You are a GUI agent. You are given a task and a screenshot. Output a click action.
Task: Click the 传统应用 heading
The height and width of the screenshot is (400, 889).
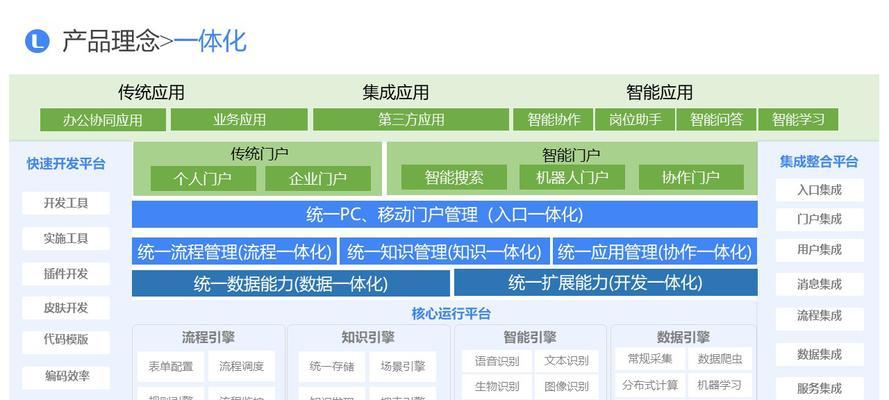tap(151, 92)
